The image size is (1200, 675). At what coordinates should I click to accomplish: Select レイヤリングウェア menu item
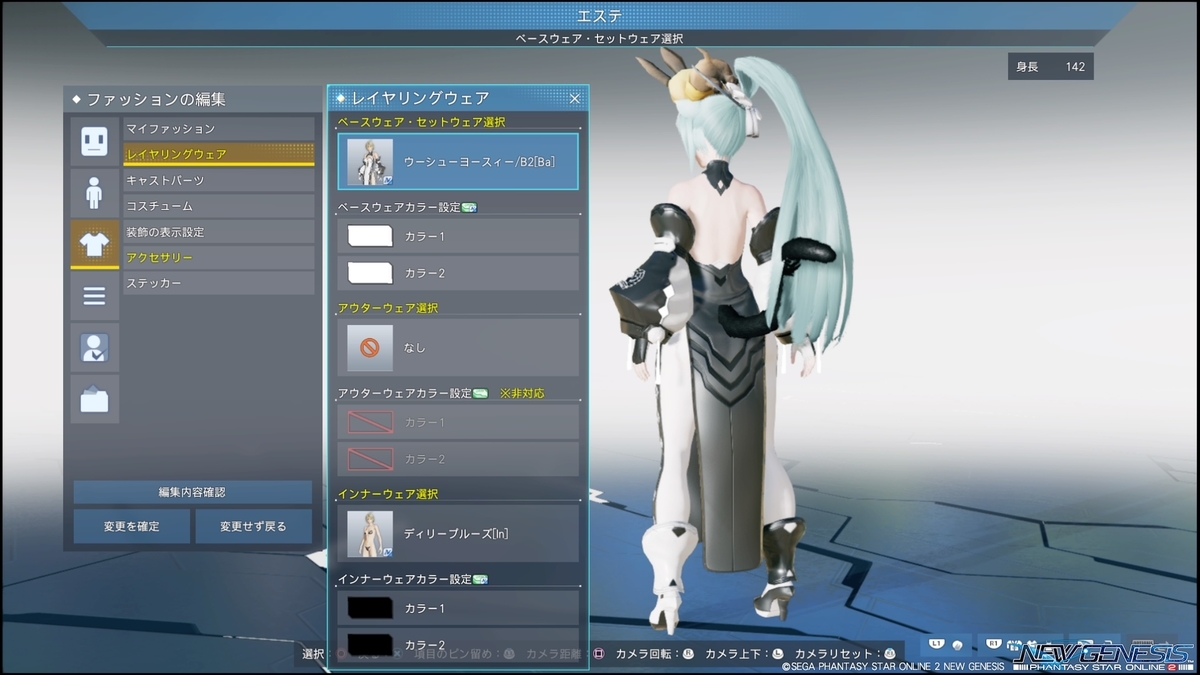pos(219,154)
